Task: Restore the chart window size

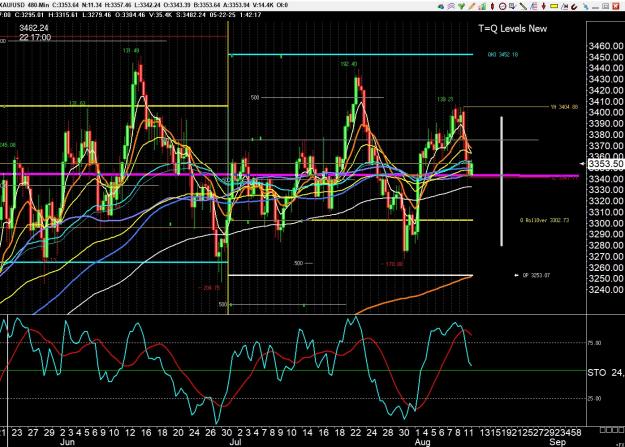Action: tap(605, 6)
